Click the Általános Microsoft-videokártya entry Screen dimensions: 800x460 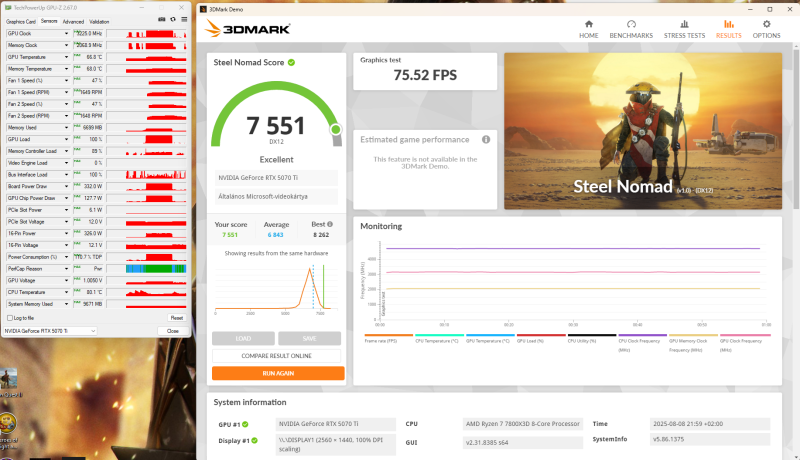(x=276, y=196)
